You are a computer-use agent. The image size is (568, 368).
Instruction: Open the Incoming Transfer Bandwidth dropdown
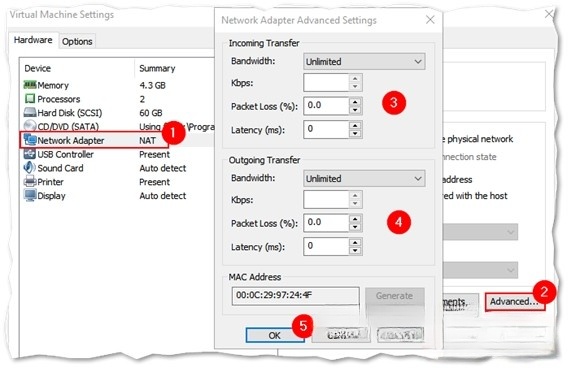tap(364, 62)
